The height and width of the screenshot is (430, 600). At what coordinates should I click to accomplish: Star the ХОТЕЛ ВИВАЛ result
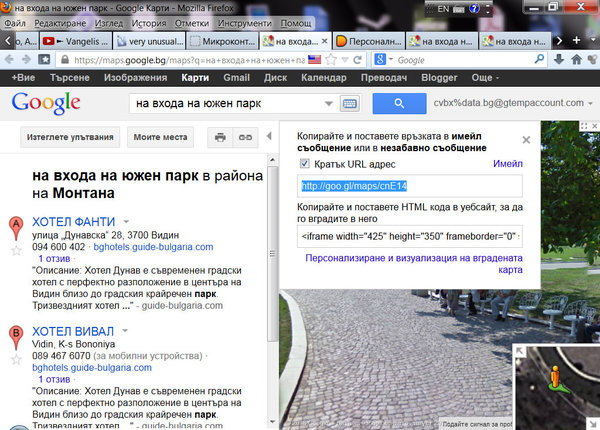click(x=16, y=360)
